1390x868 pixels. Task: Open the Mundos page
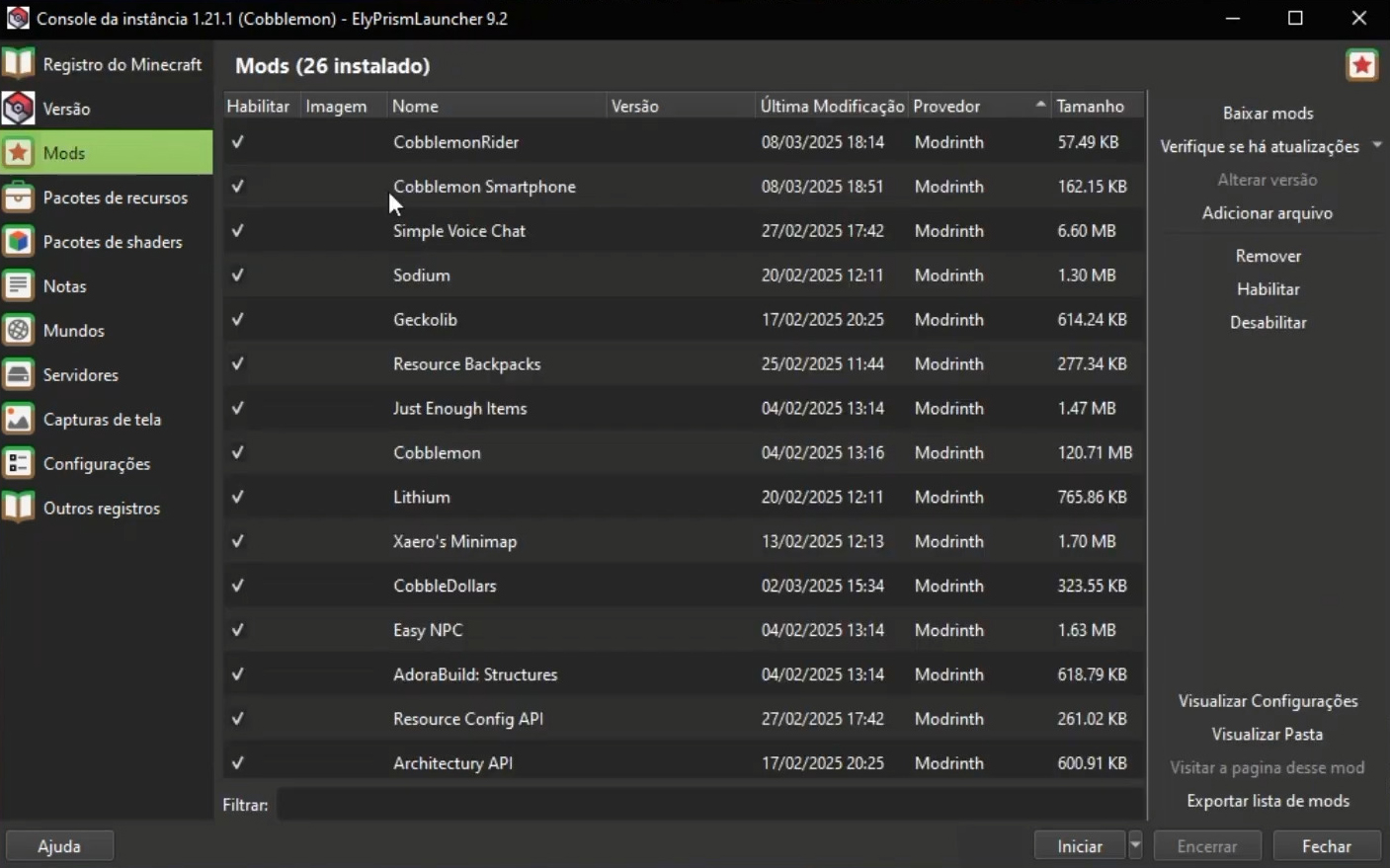tap(107, 331)
